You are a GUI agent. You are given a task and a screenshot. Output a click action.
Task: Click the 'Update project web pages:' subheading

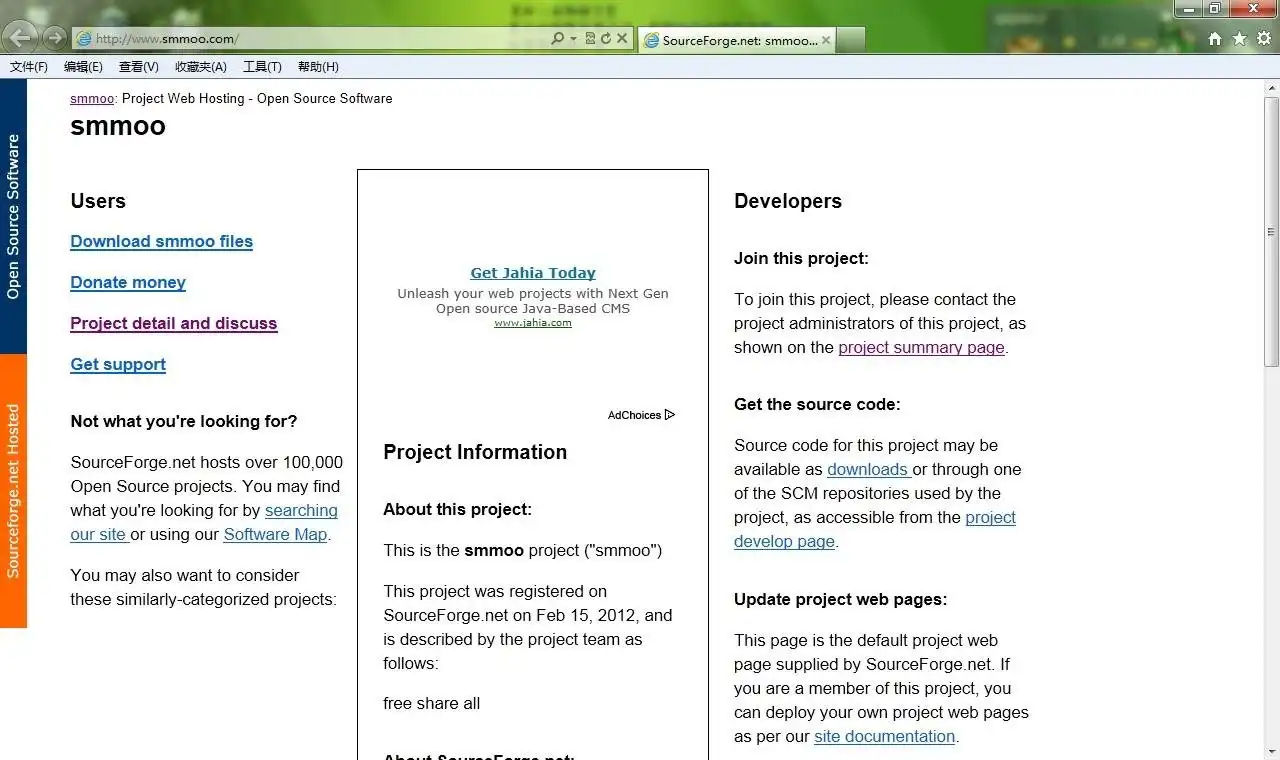[x=840, y=599]
